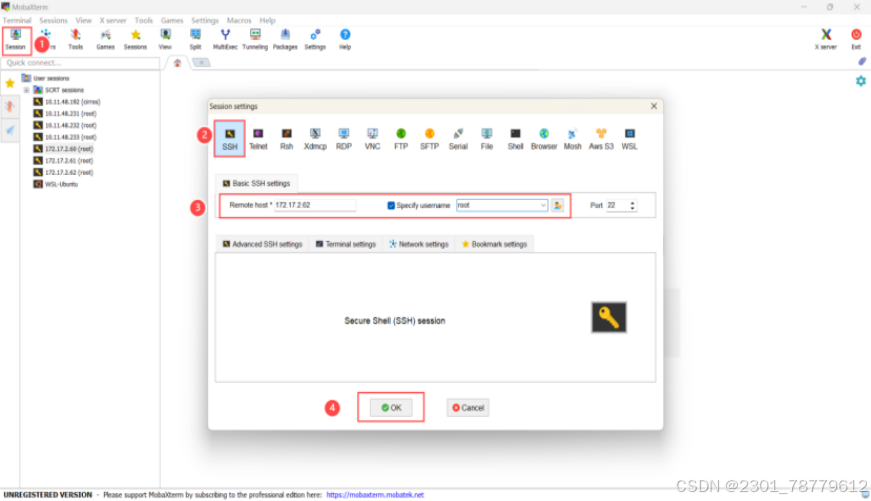
Task: Open Terminal settings tab
Action: [x=346, y=244]
